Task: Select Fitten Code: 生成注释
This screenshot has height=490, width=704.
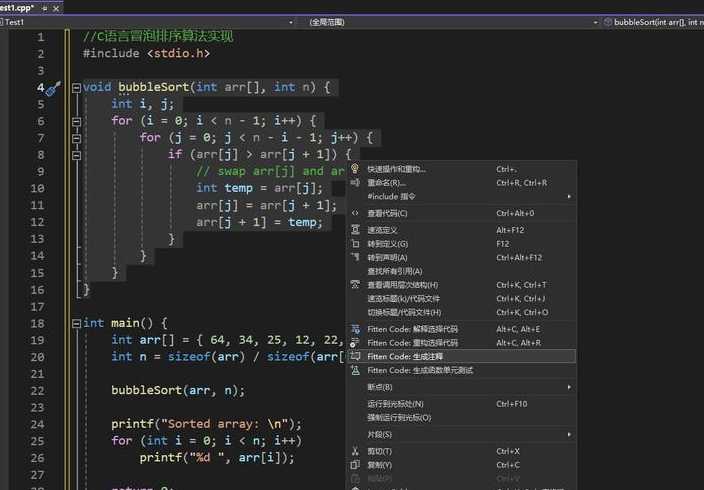Action: pos(462,356)
